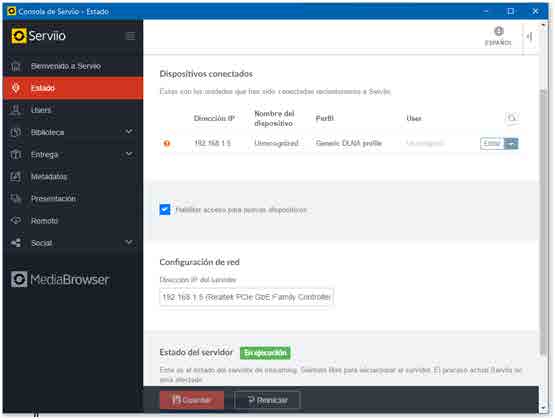Change language via the Español globe icon
This screenshot has width=555, height=419.
point(498,36)
